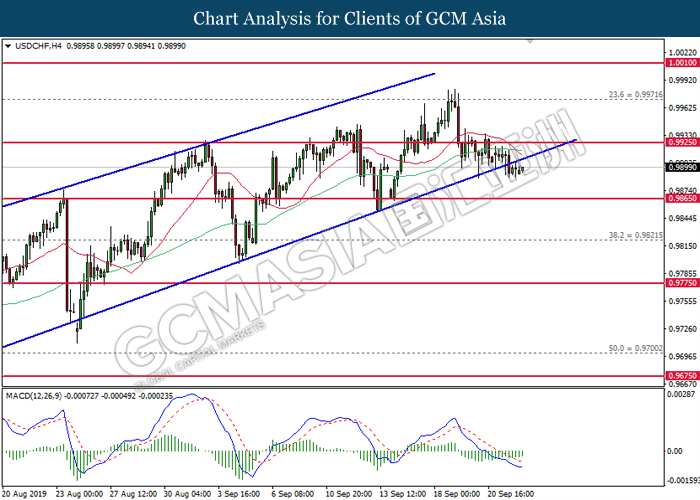Click the 30 Aug 04:00 time label
Image resolution: width=700 pixels, height=500 pixels.
click(x=187, y=494)
